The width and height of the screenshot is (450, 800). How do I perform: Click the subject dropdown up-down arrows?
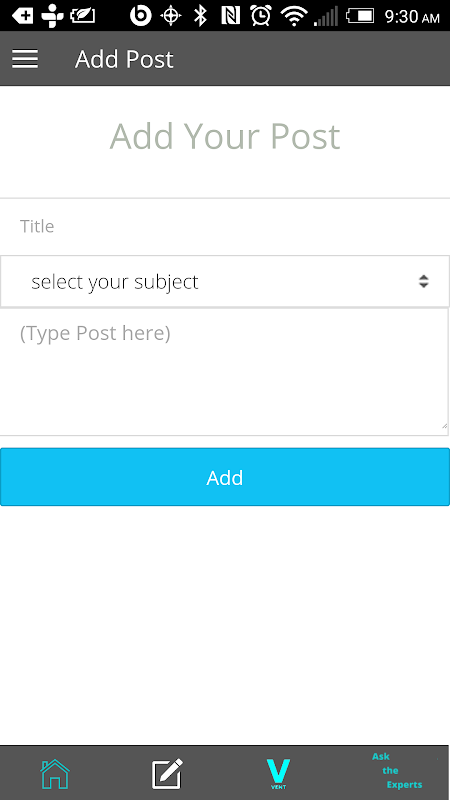coord(423,282)
